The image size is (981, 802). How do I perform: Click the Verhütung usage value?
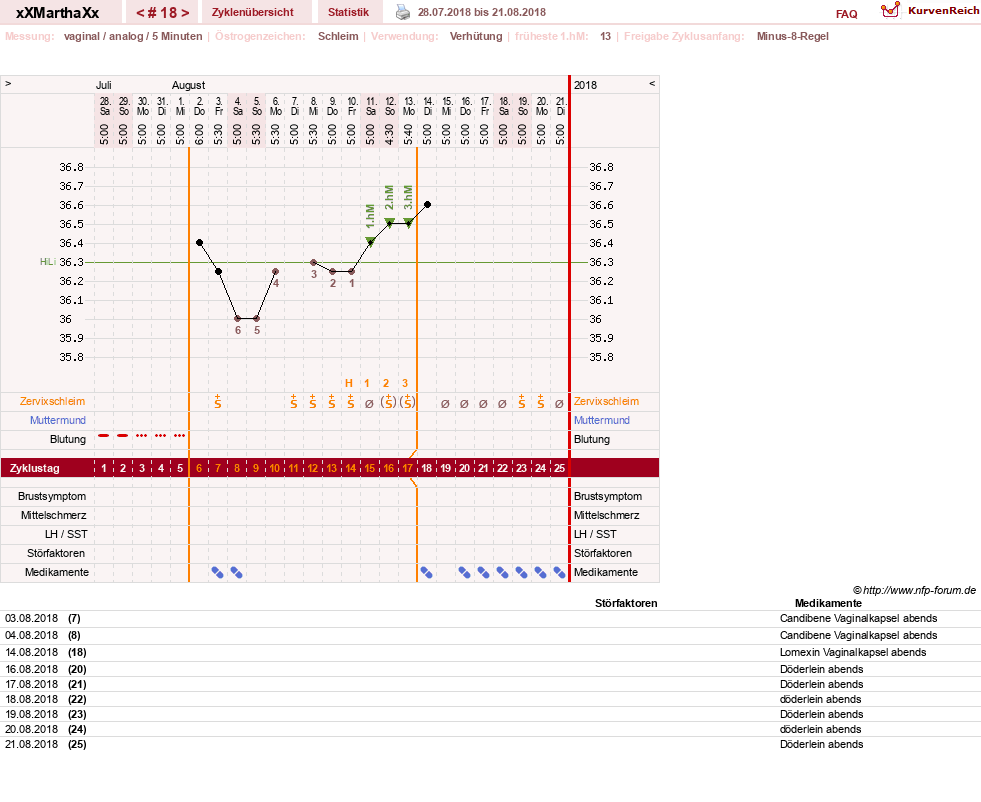[476, 36]
